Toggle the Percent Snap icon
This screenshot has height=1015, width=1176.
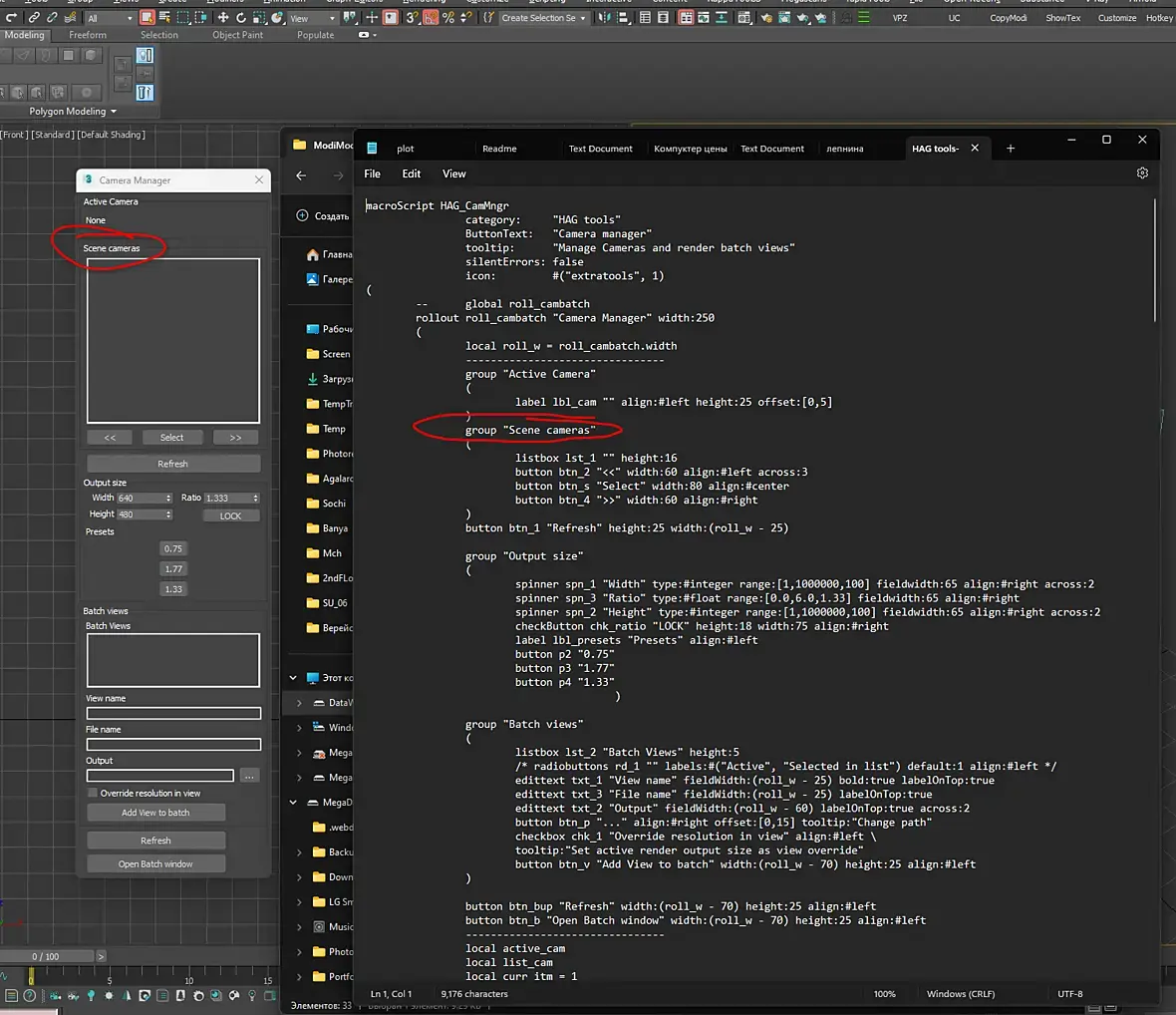pos(448,18)
